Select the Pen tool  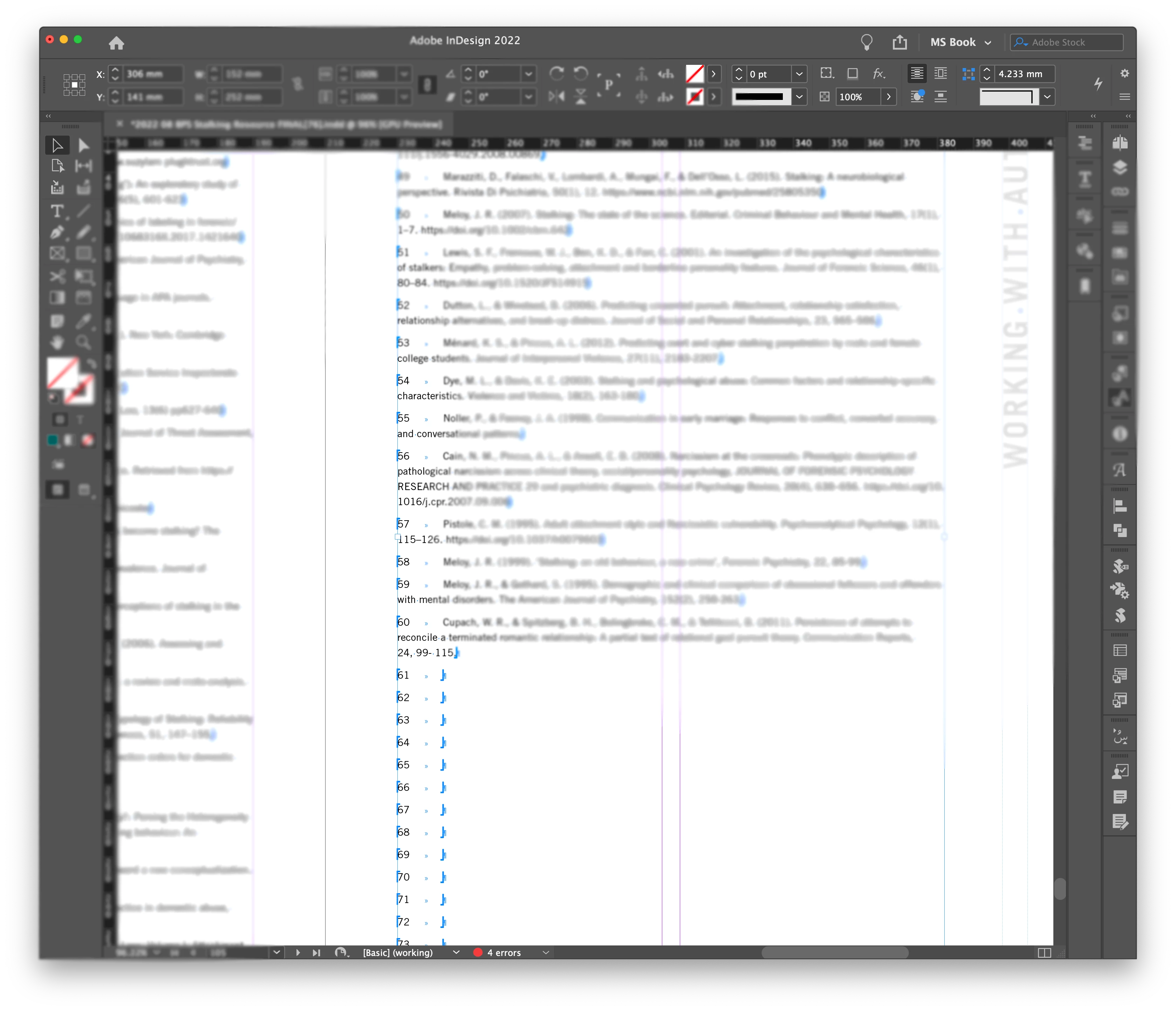pos(57,233)
